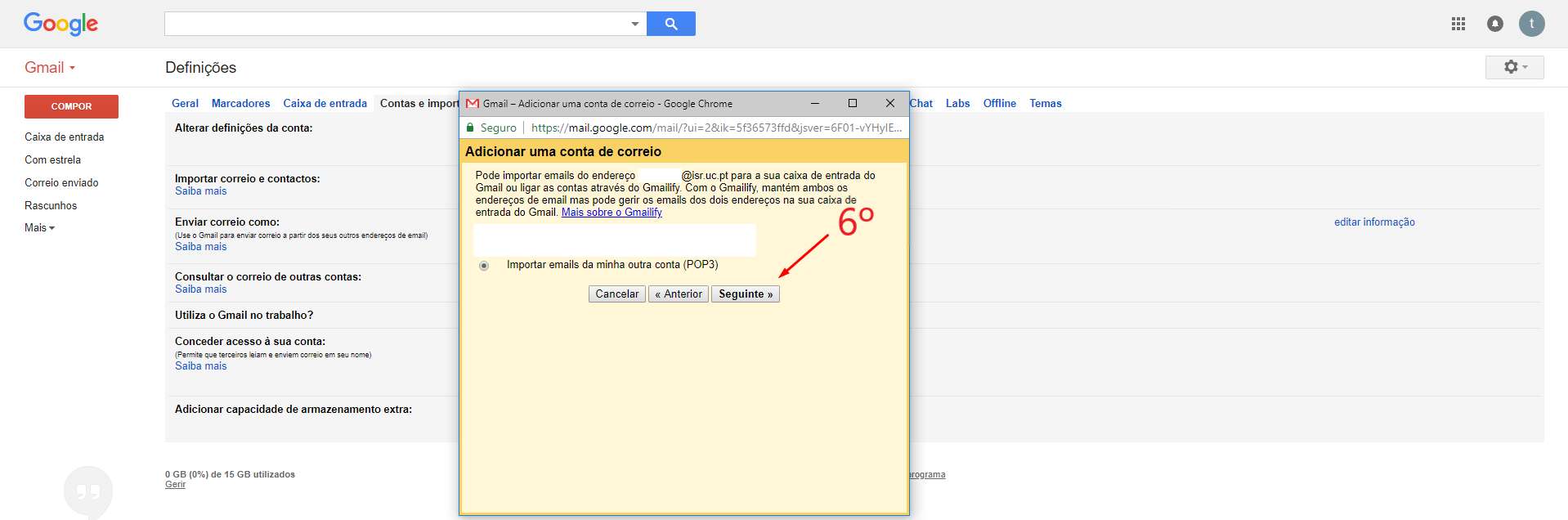The width and height of the screenshot is (1568, 520).
Task: Click the secure padlock icon in popup
Action: tap(470, 128)
